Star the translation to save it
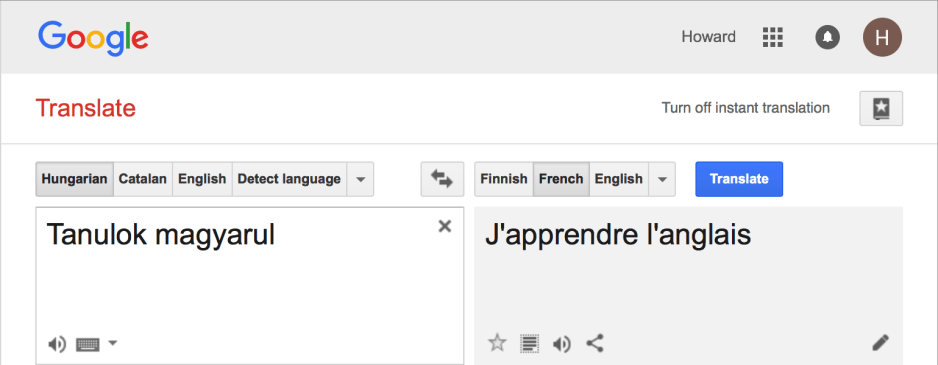 (497, 343)
